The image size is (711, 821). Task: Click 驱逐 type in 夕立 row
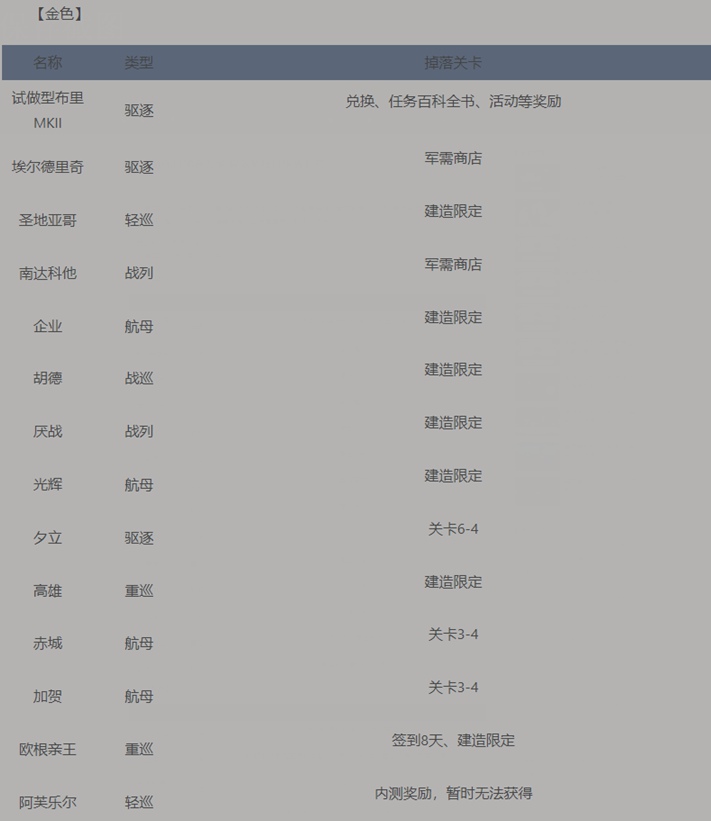[139, 538]
